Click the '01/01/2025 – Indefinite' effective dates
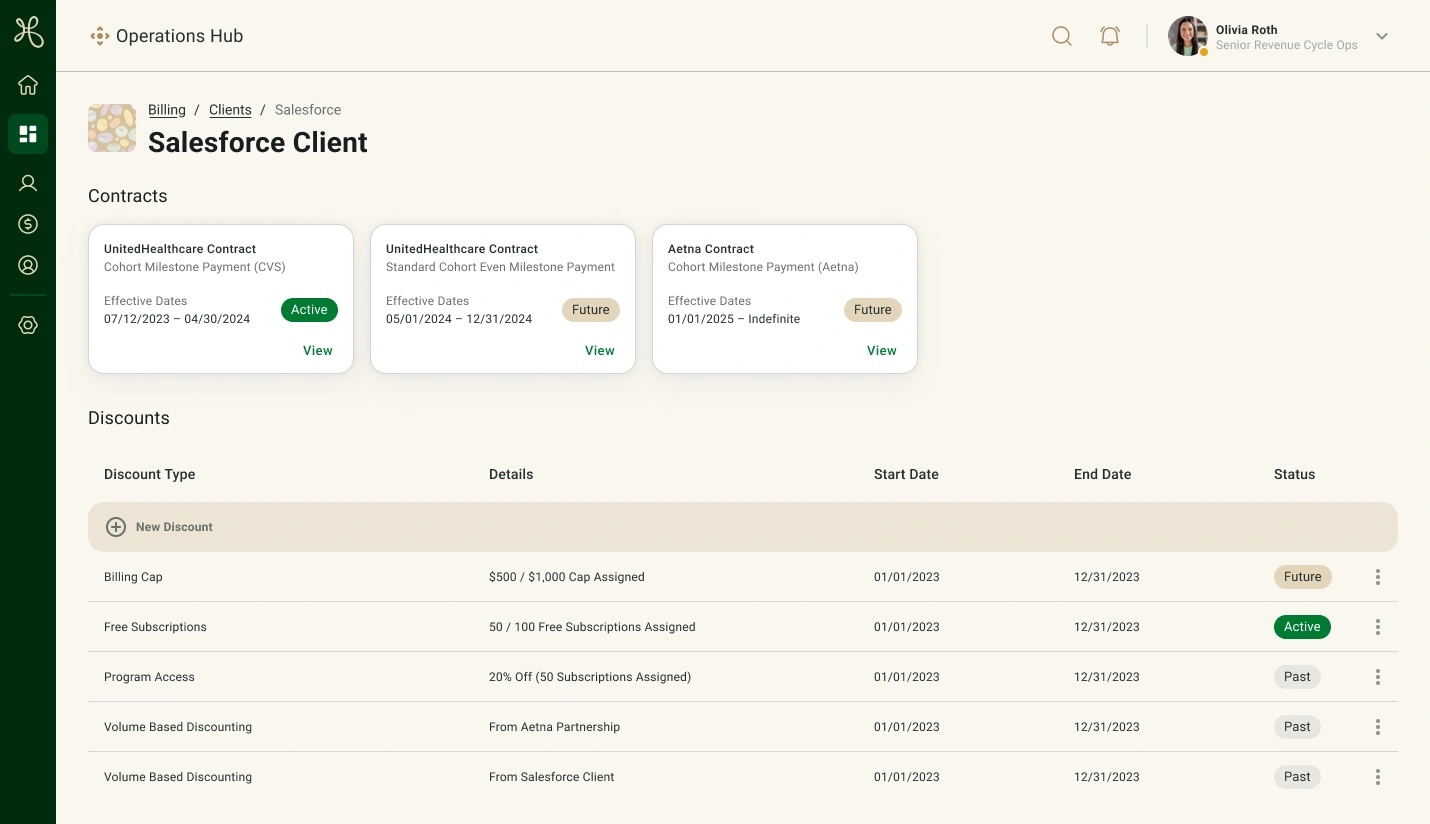 (734, 319)
